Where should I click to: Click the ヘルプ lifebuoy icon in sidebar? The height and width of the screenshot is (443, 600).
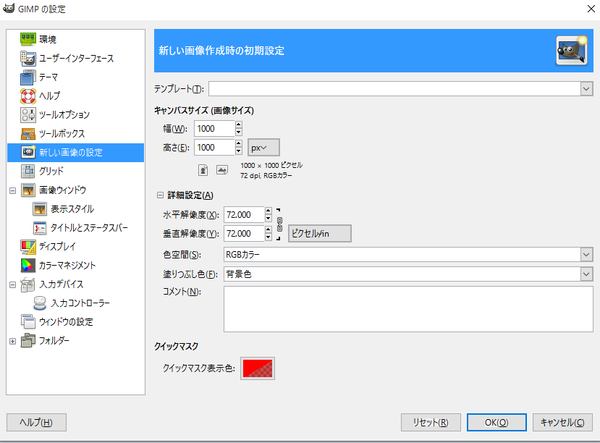[28, 96]
